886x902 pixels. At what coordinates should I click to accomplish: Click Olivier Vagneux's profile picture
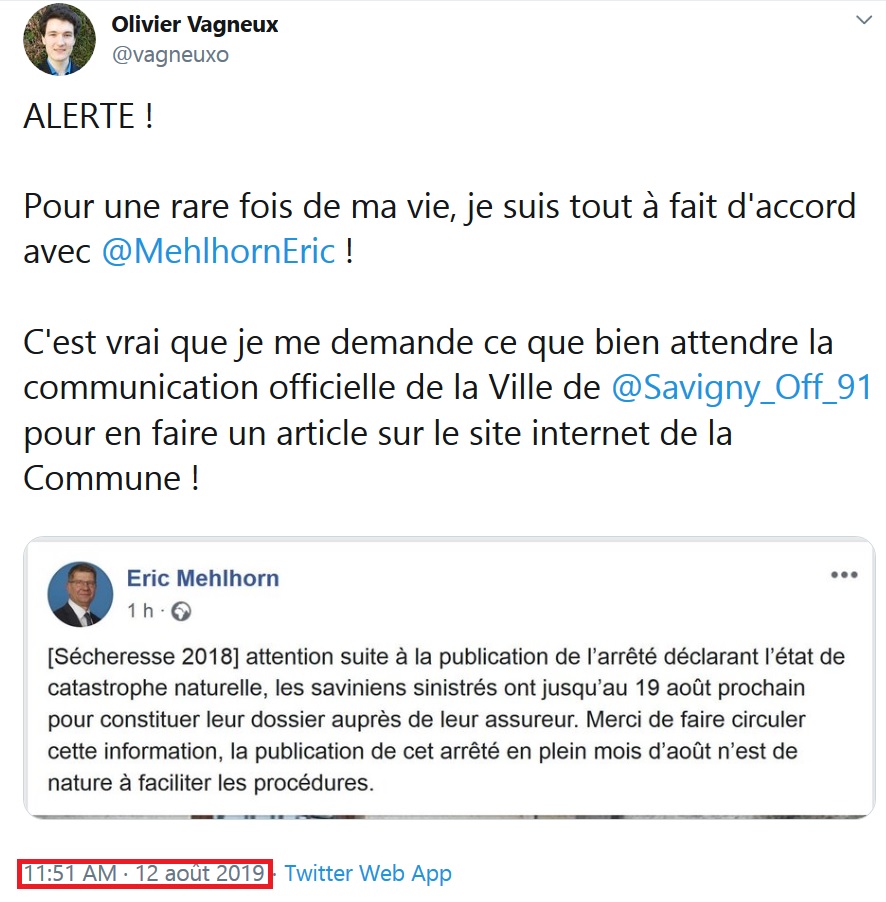(x=59, y=39)
